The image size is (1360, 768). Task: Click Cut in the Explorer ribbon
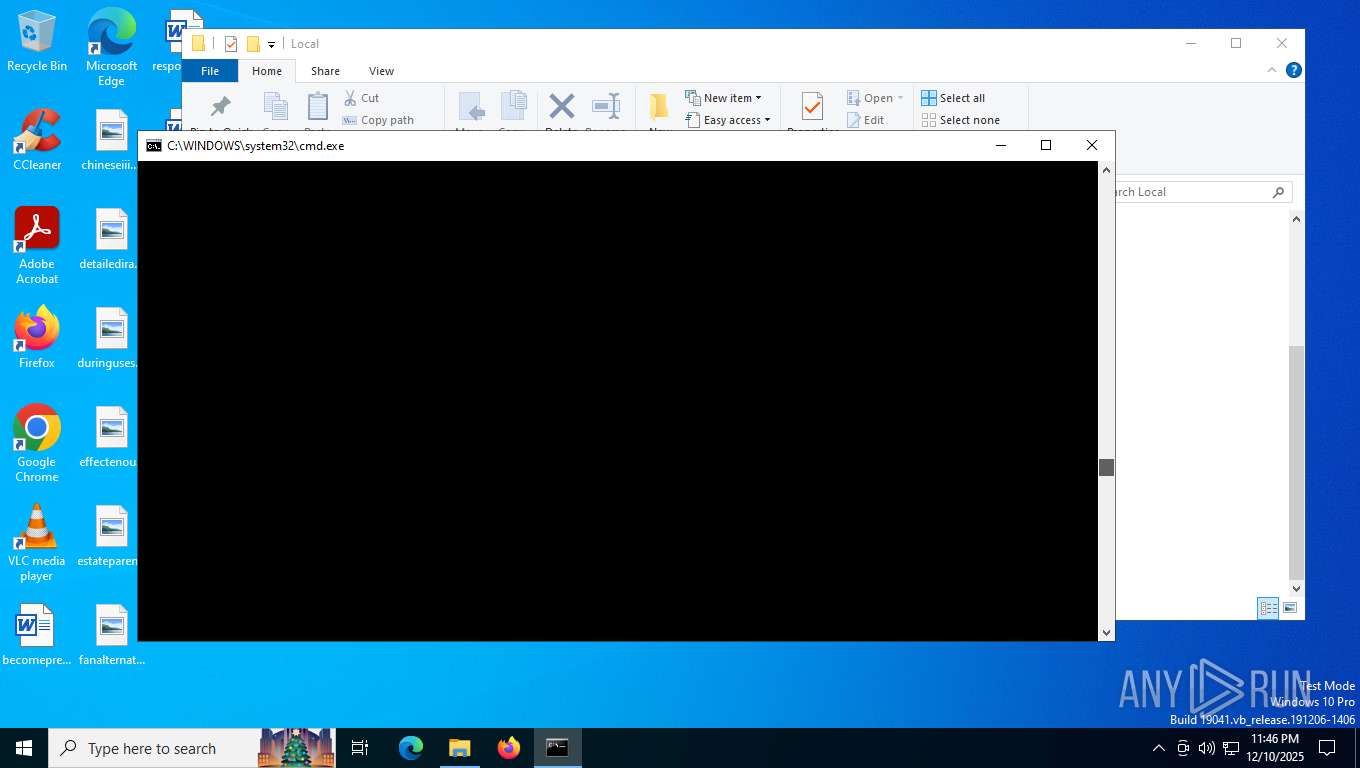pyautogui.click(x=361, y=98)
